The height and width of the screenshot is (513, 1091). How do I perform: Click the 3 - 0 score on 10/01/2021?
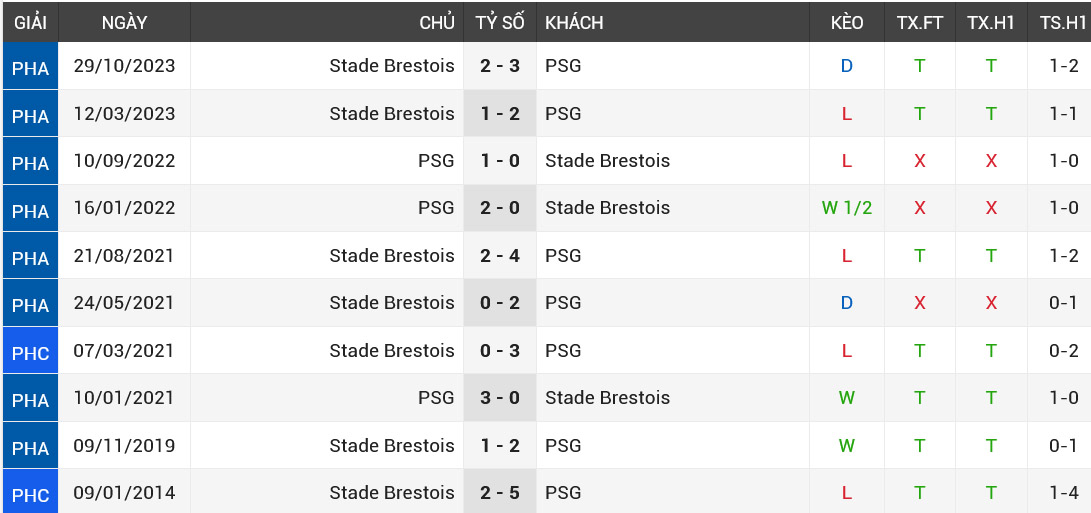(x=500, y=398)
